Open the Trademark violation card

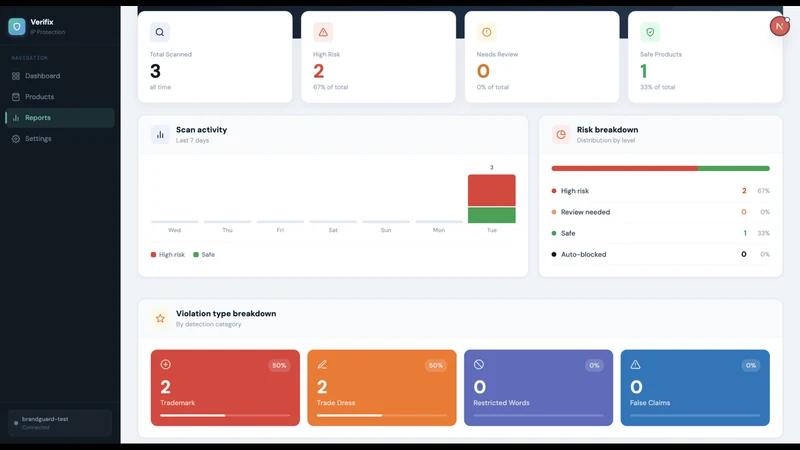[x=225, y=388]
